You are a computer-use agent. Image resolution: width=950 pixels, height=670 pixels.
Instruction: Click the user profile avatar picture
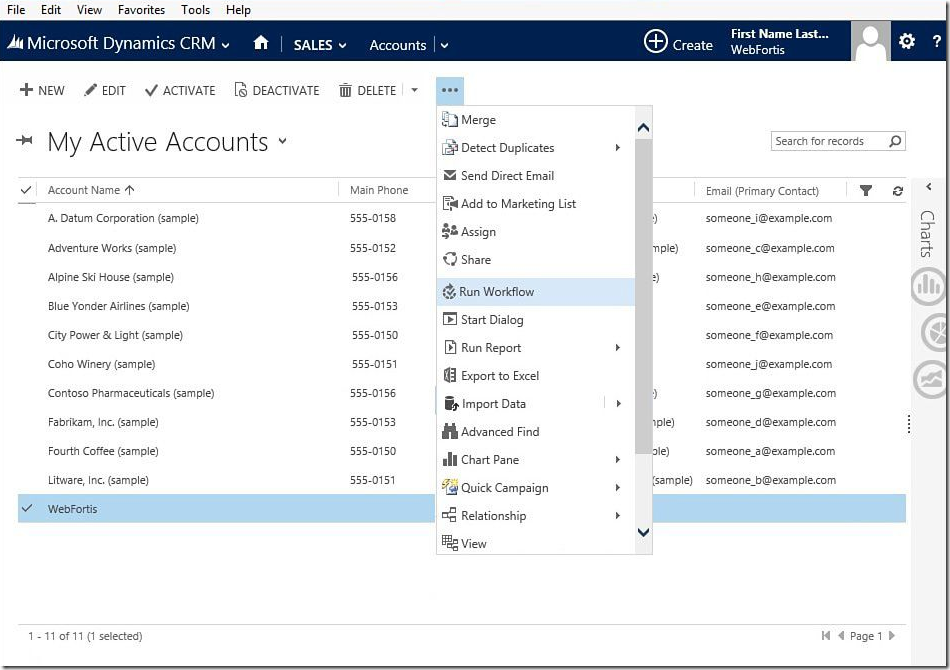point(871,41)
